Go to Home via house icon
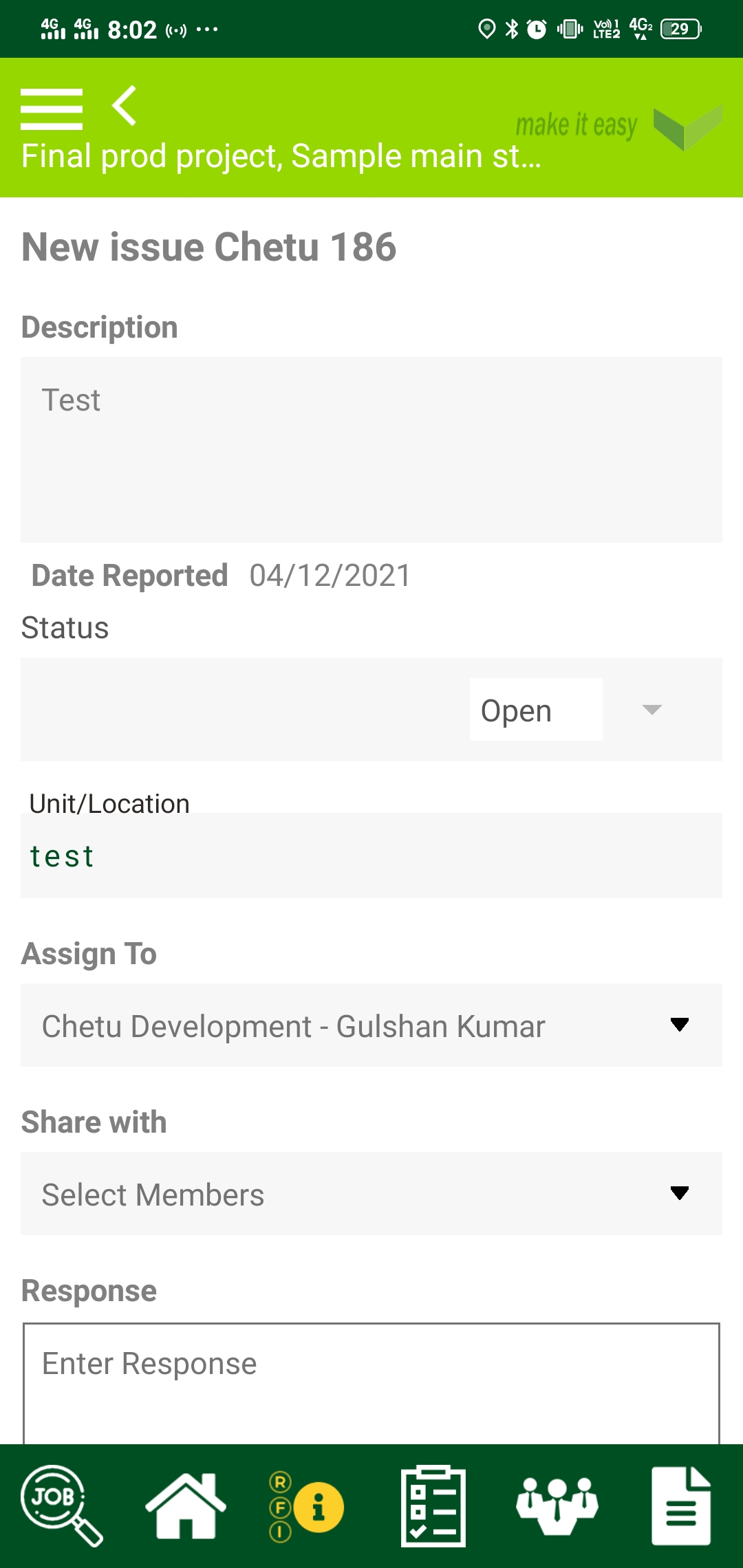The image size is (743, 1568). point(185,1505)
